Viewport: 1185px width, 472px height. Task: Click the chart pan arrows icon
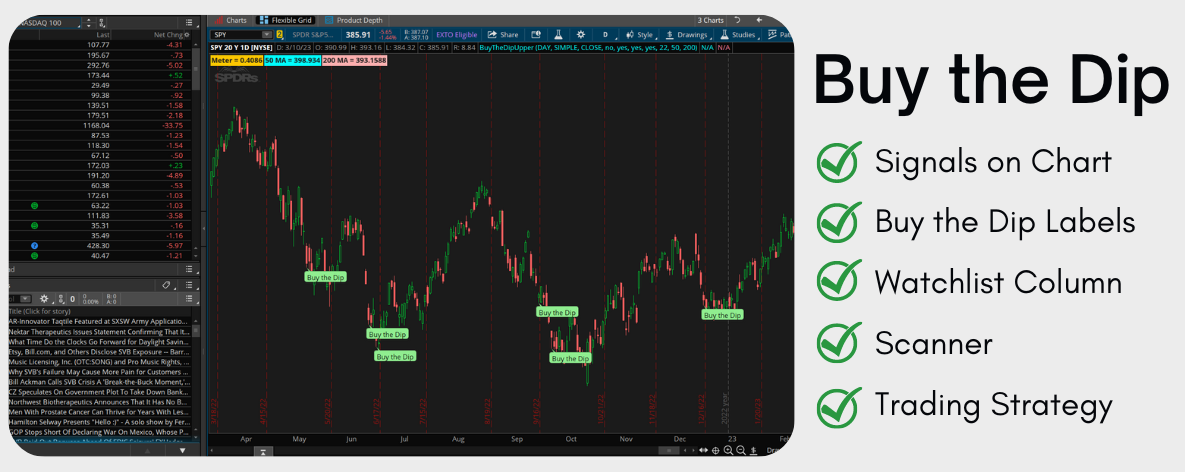click(704, 450)
